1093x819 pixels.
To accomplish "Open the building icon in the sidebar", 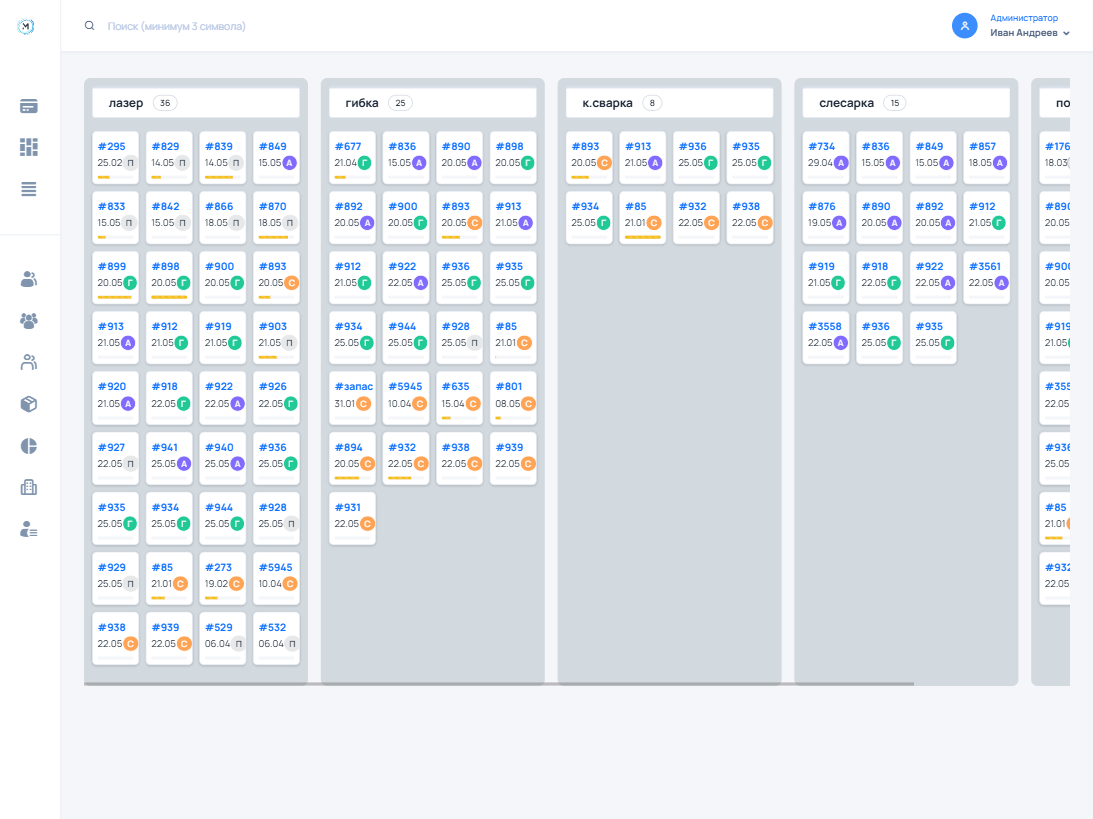I will point(29,487).
